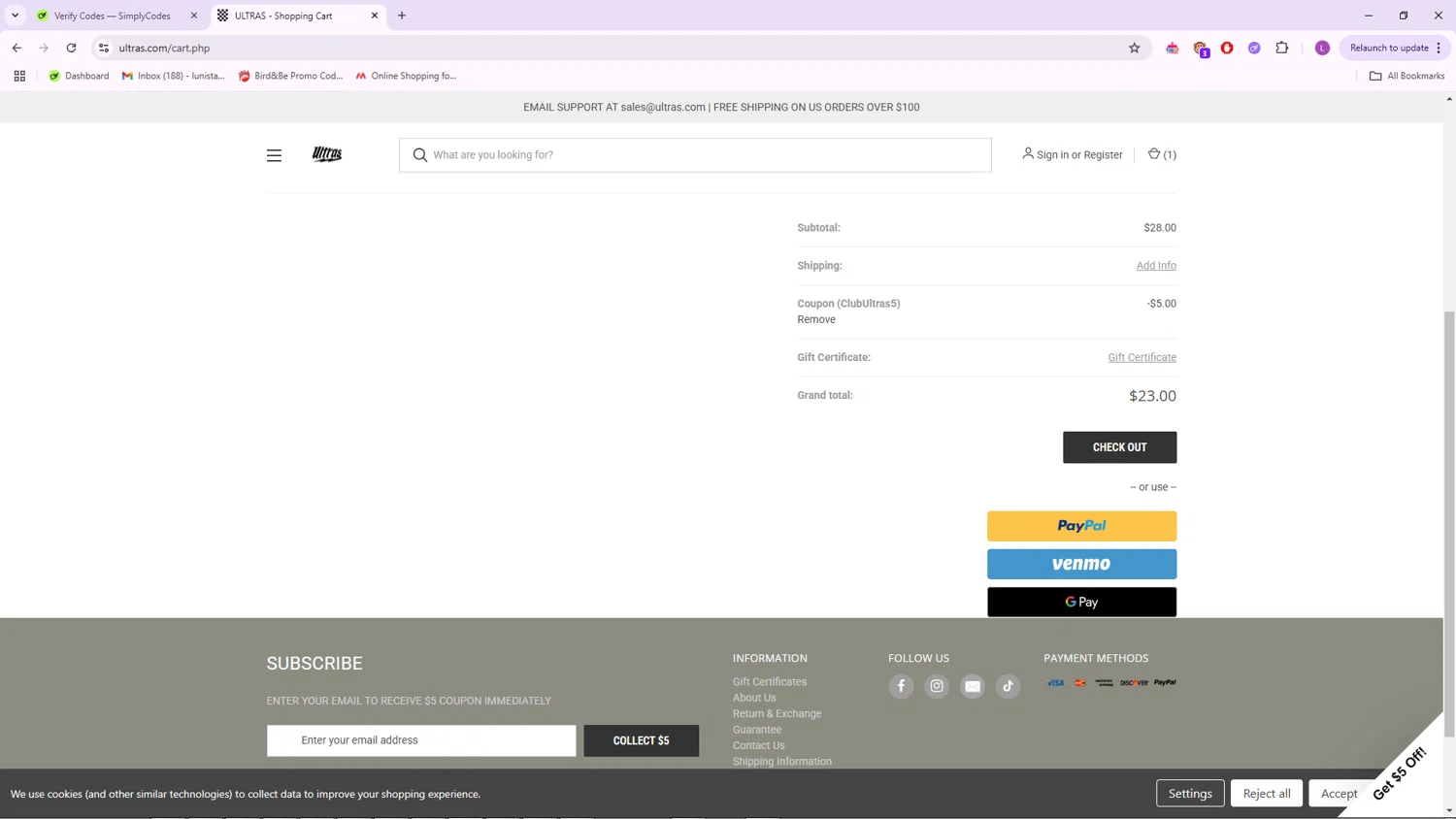Open the hamburger menu icon
The width and height of the screenshot is (1456, 819).
click(274, 155)
